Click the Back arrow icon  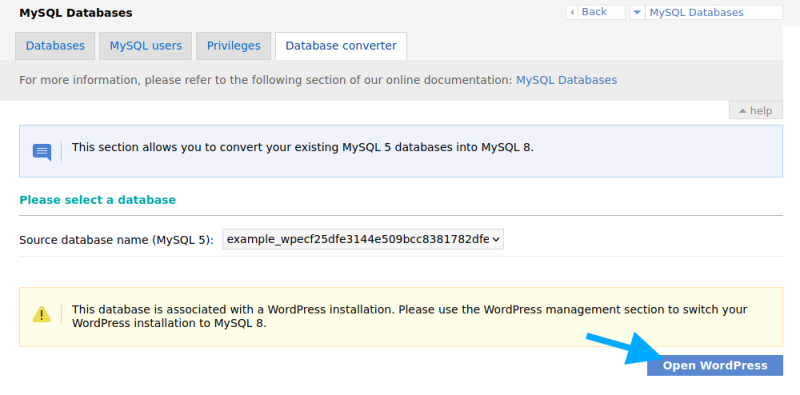pyautogui.click(x=572, y=12)
